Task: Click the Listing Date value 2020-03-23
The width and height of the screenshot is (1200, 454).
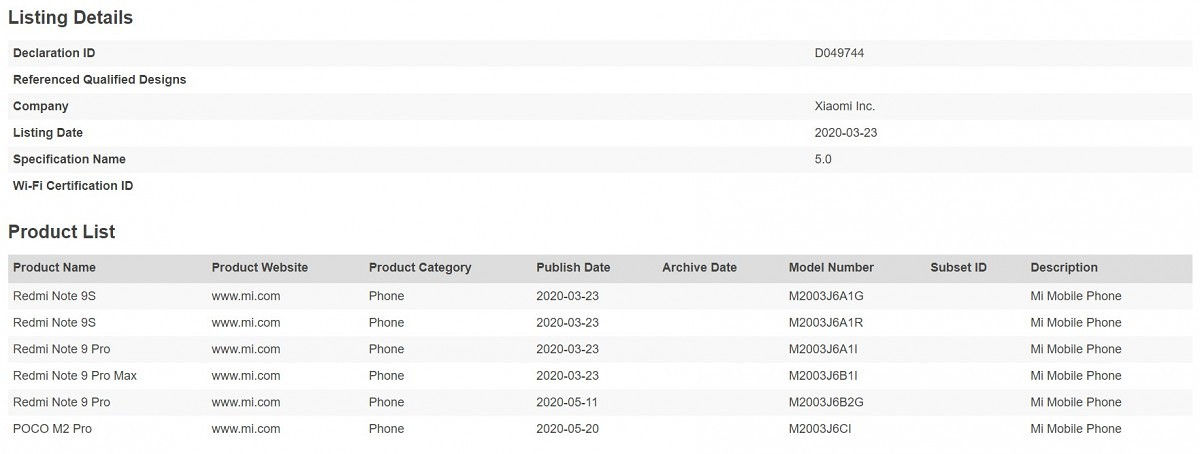Action: (x=846, y=133)
